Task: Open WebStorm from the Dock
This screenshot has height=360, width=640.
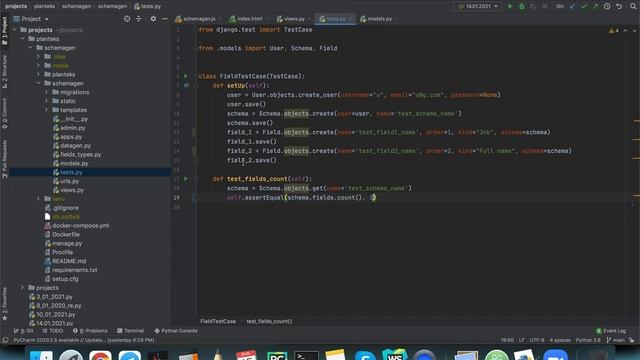Action: coord(394,355)
